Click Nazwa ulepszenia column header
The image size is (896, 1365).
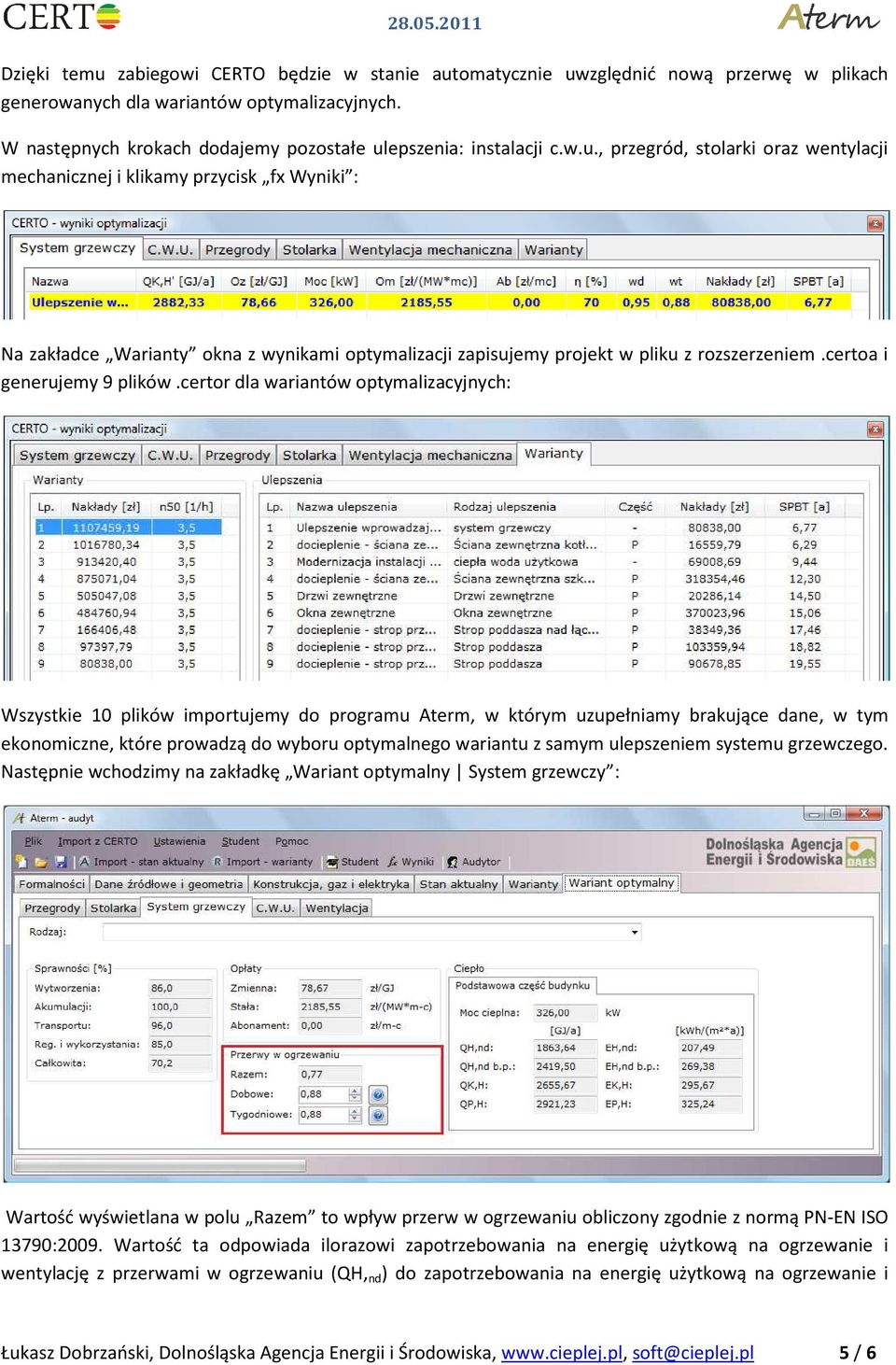(369, 507)
